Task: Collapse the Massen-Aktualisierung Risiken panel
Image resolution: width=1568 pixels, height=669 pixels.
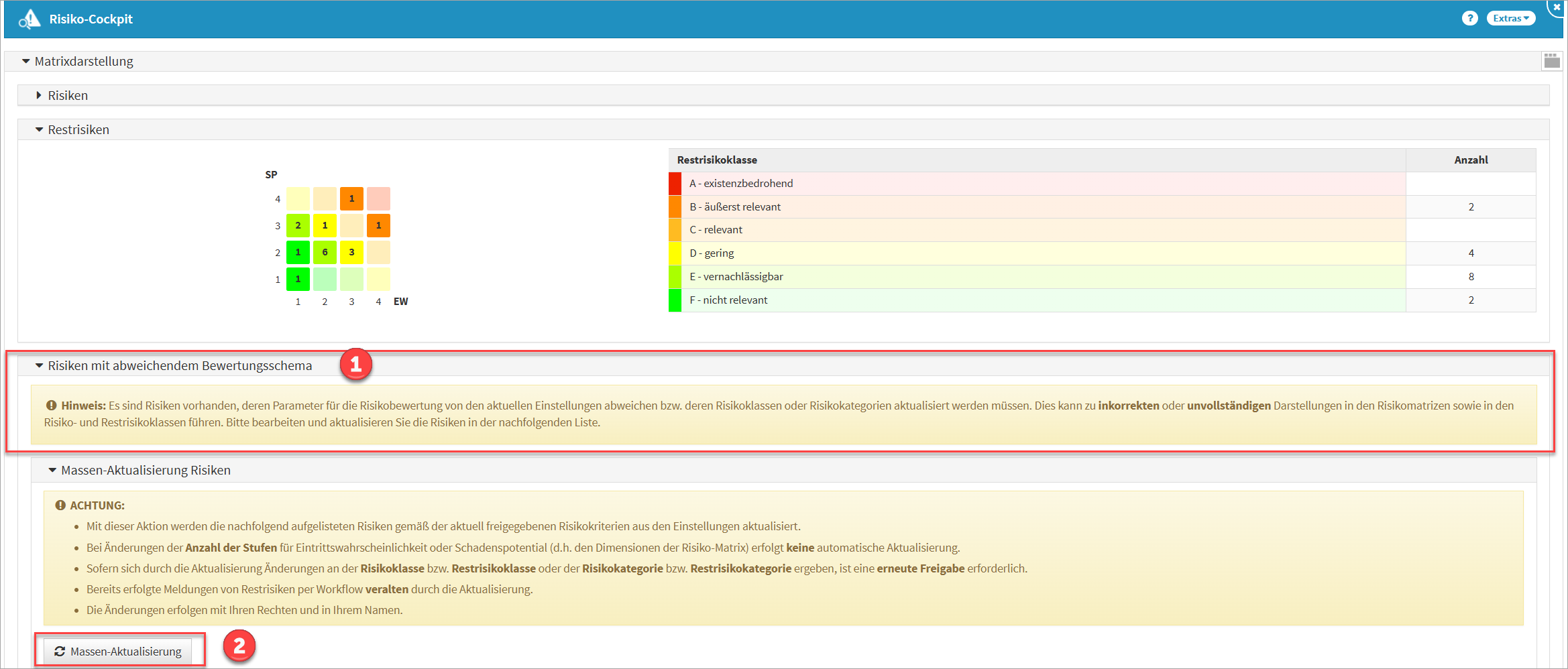Action: pos(52,470)
